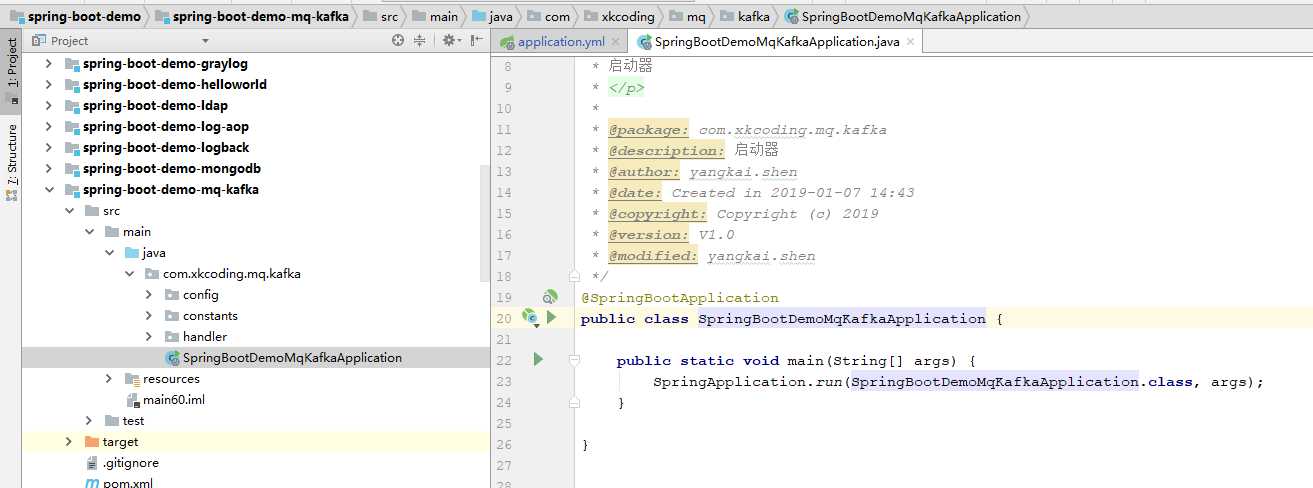Screen dimensions: 1313x488
Task: Click the SpringBootDemoMqKafkaApplication class icon in tree
Action: [173, 358]
